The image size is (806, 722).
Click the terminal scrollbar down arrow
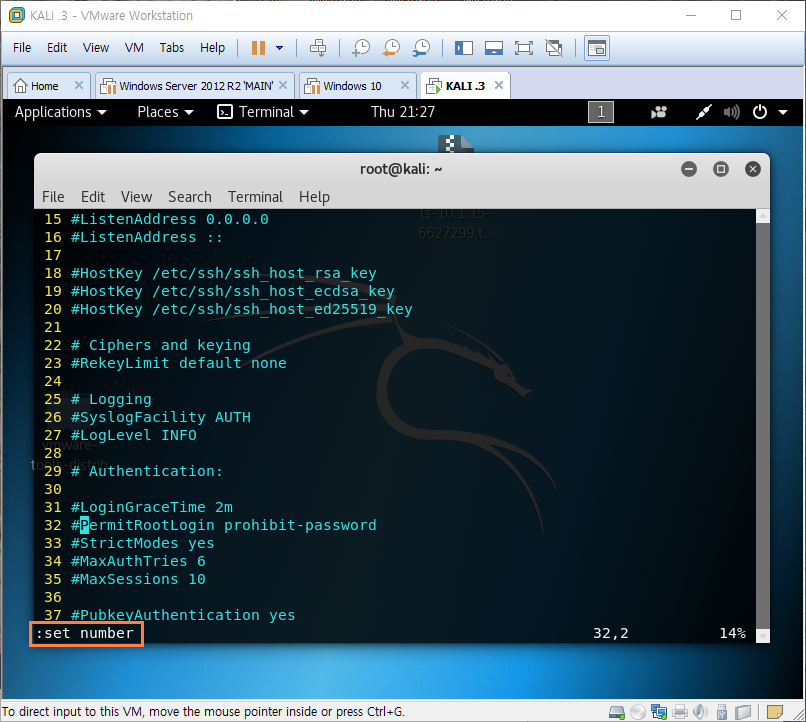tap(763, 636)
